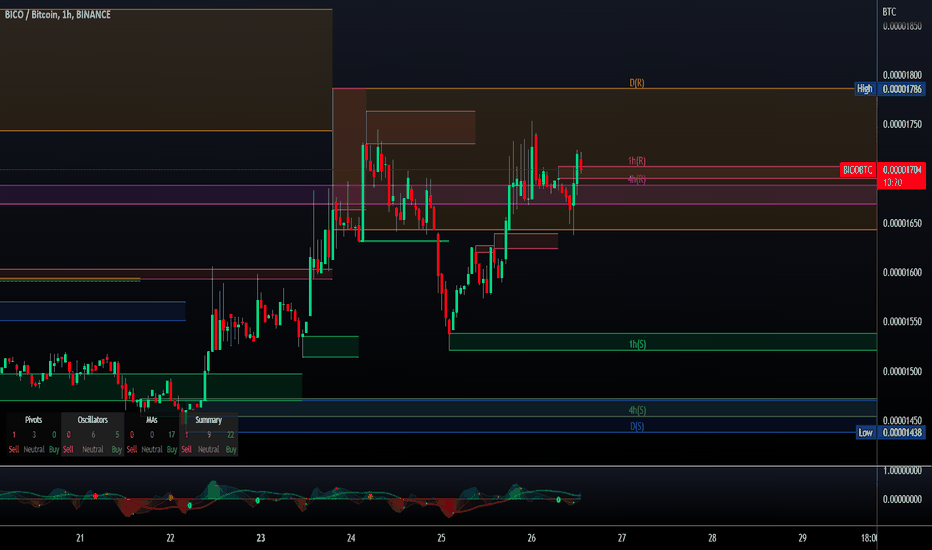Click date 24 on the time axis
This screenshot has height=550, width=932.
coord(351,538)
